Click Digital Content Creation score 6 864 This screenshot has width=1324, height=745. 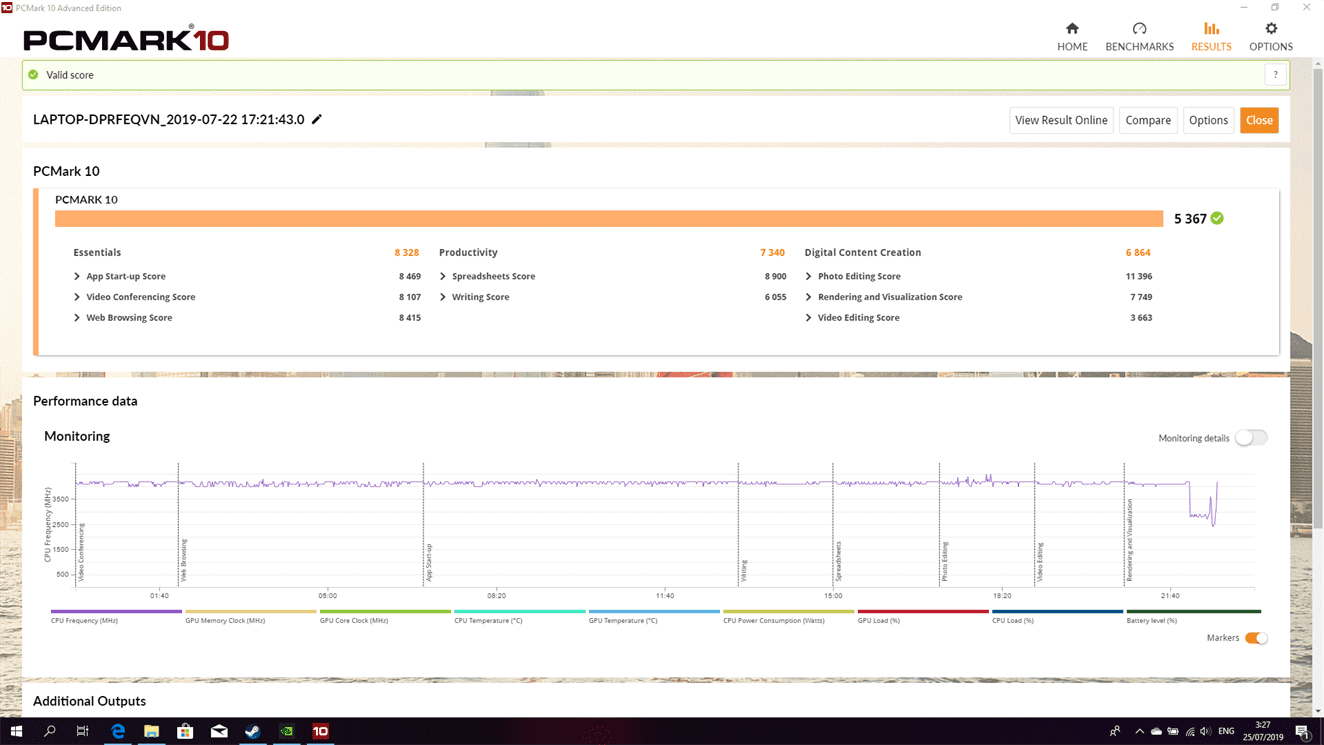1138,253
